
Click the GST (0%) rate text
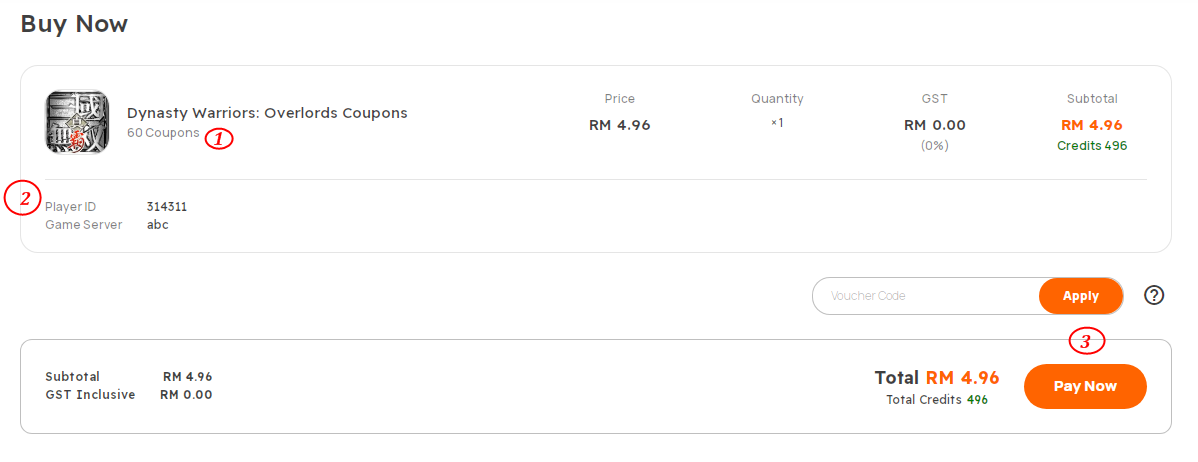934,145
